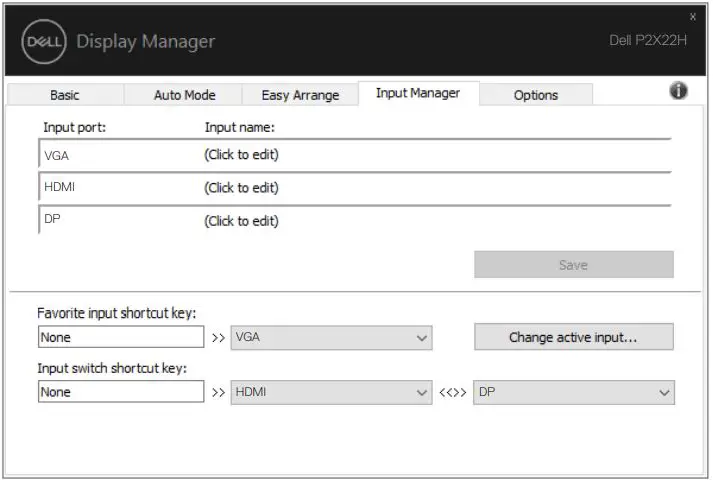Click the Dell logo in header
This screenshot has width=713, height=485.
click(44, 41)
